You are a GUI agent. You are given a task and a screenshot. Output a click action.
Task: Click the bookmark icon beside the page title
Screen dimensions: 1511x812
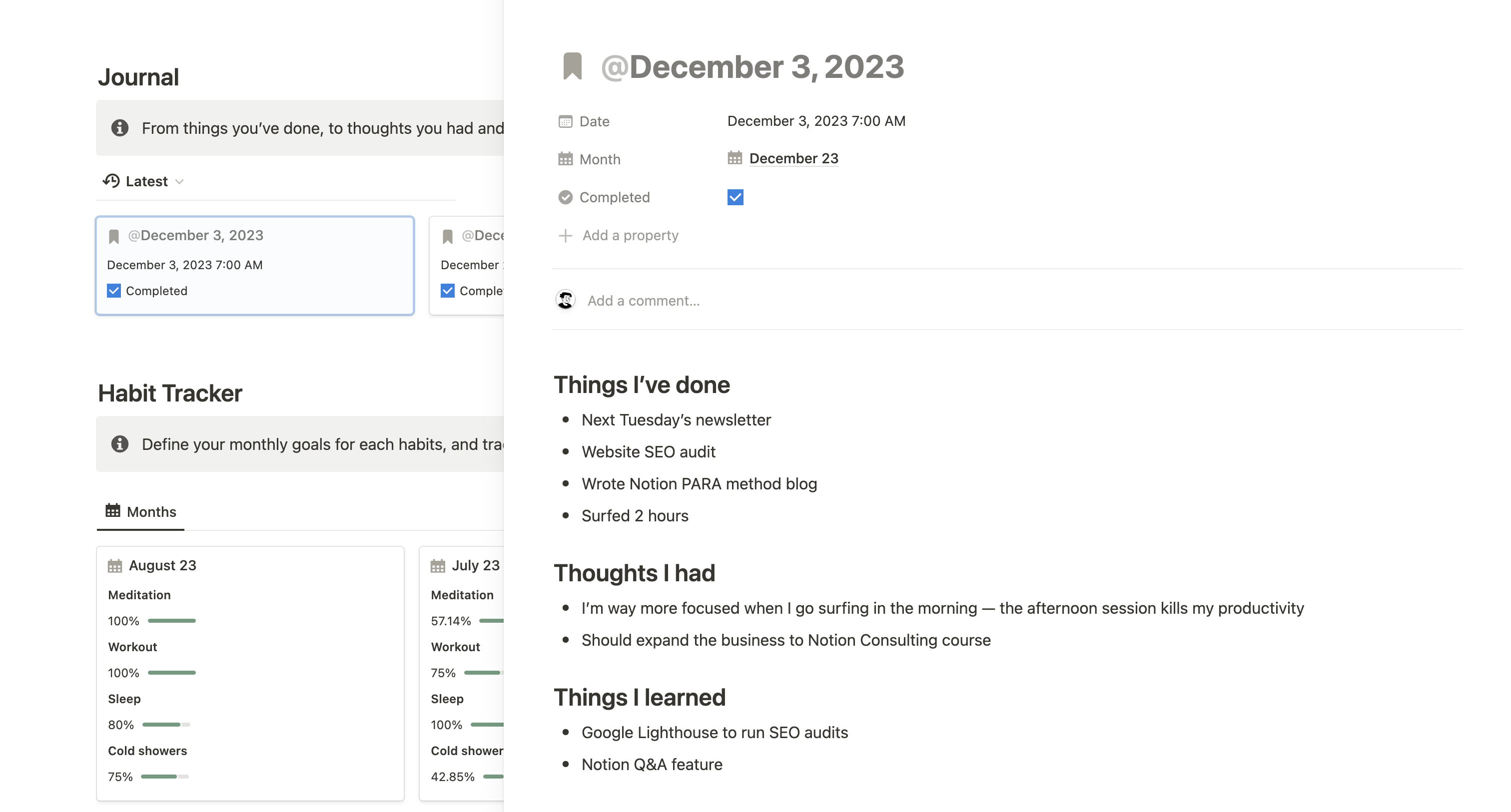[572, 66]
